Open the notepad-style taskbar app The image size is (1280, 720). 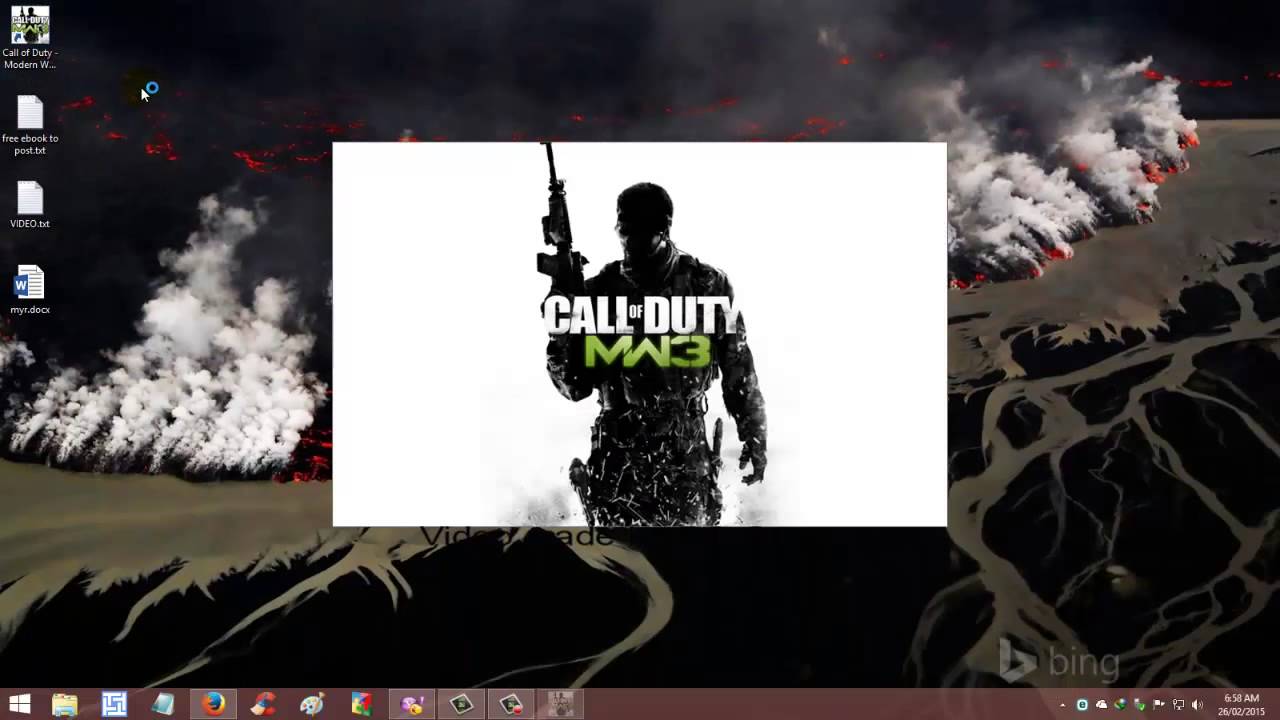point(163,704)
